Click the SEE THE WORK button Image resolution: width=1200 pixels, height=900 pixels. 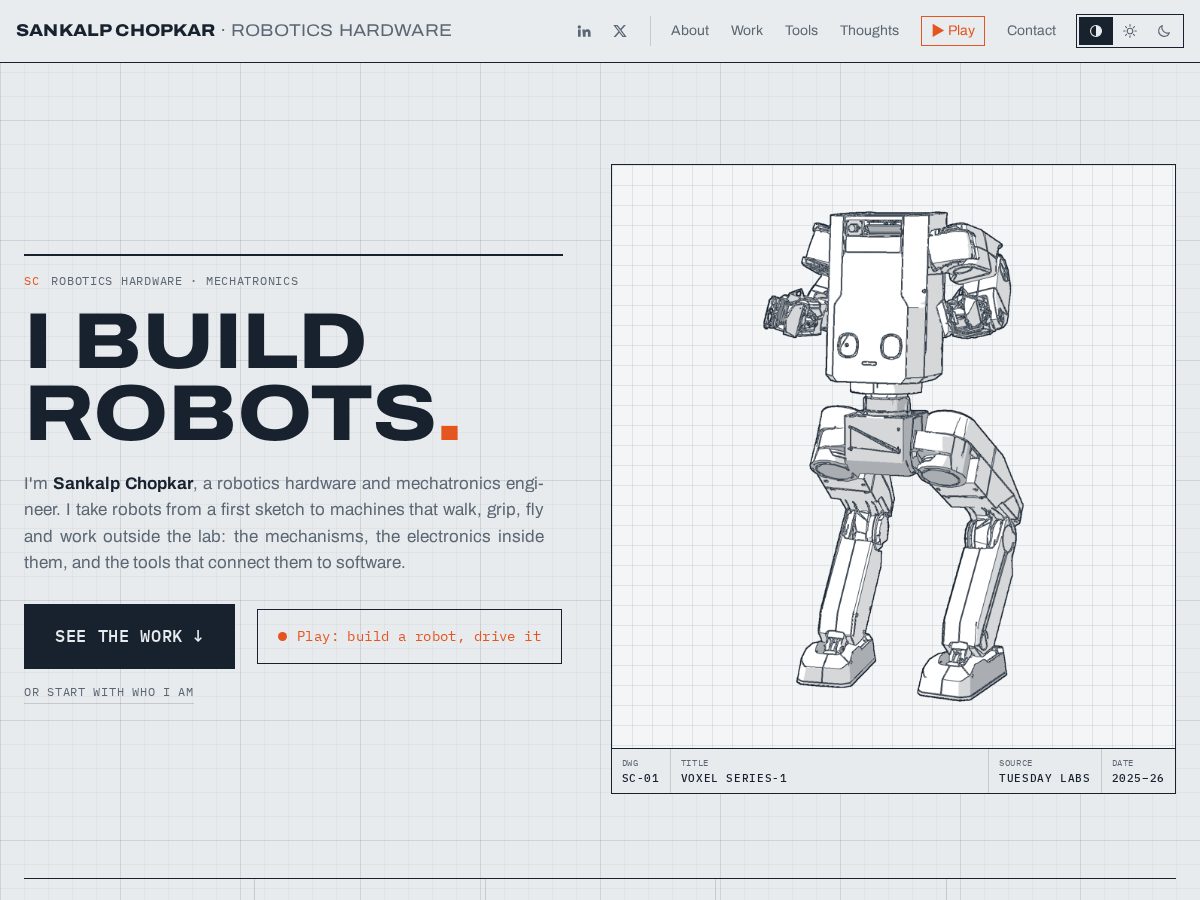click(x=129, y=636)
